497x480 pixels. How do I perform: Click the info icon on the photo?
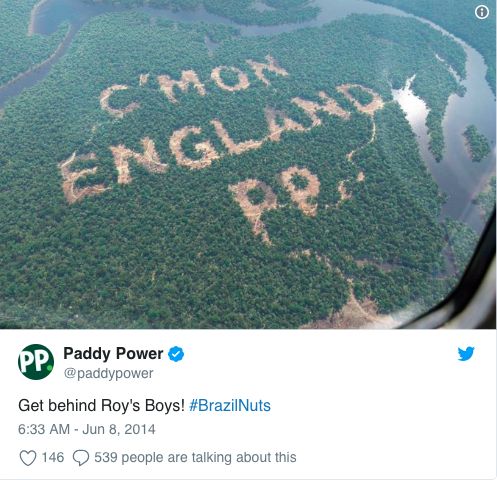[481, 12]
